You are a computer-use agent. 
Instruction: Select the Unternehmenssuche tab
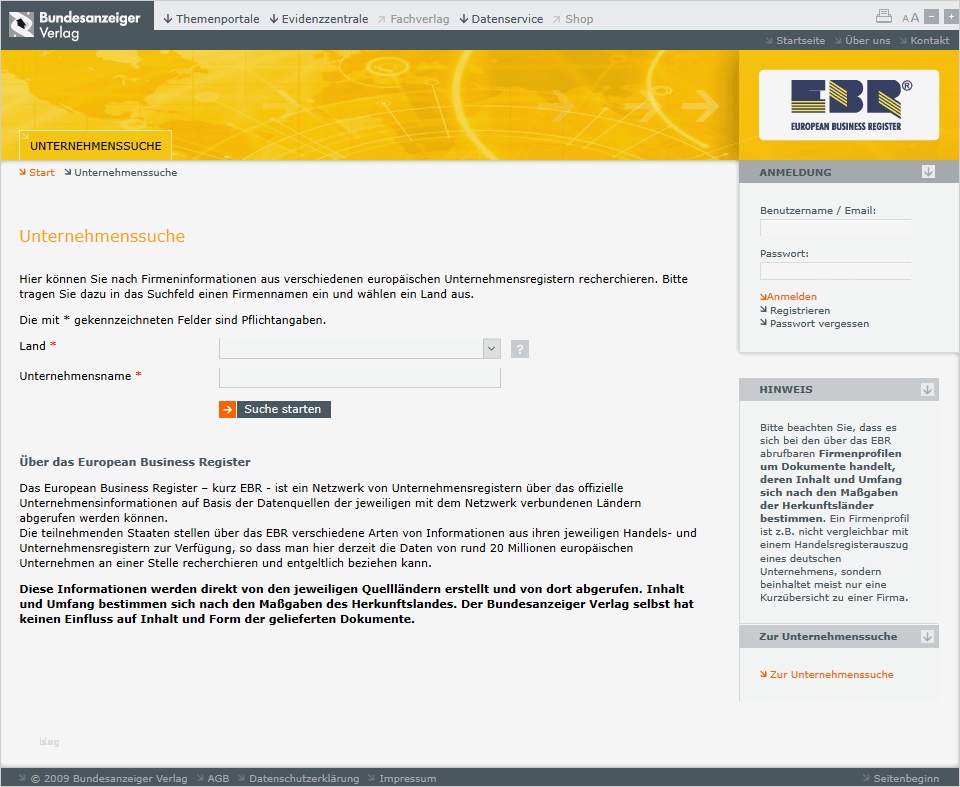(x=96, y=146)
